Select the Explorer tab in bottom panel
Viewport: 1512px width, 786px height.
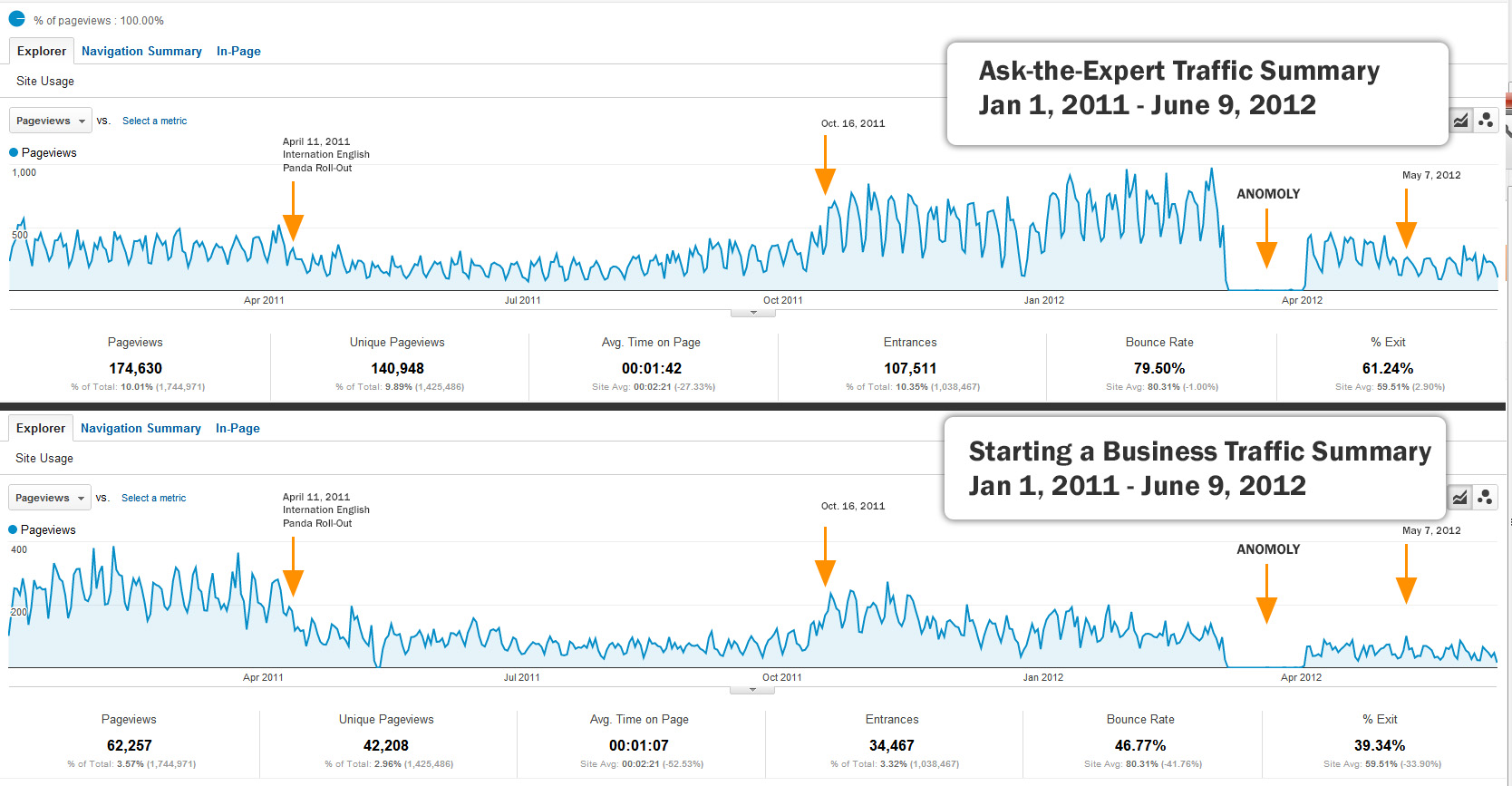coord(41,428)
